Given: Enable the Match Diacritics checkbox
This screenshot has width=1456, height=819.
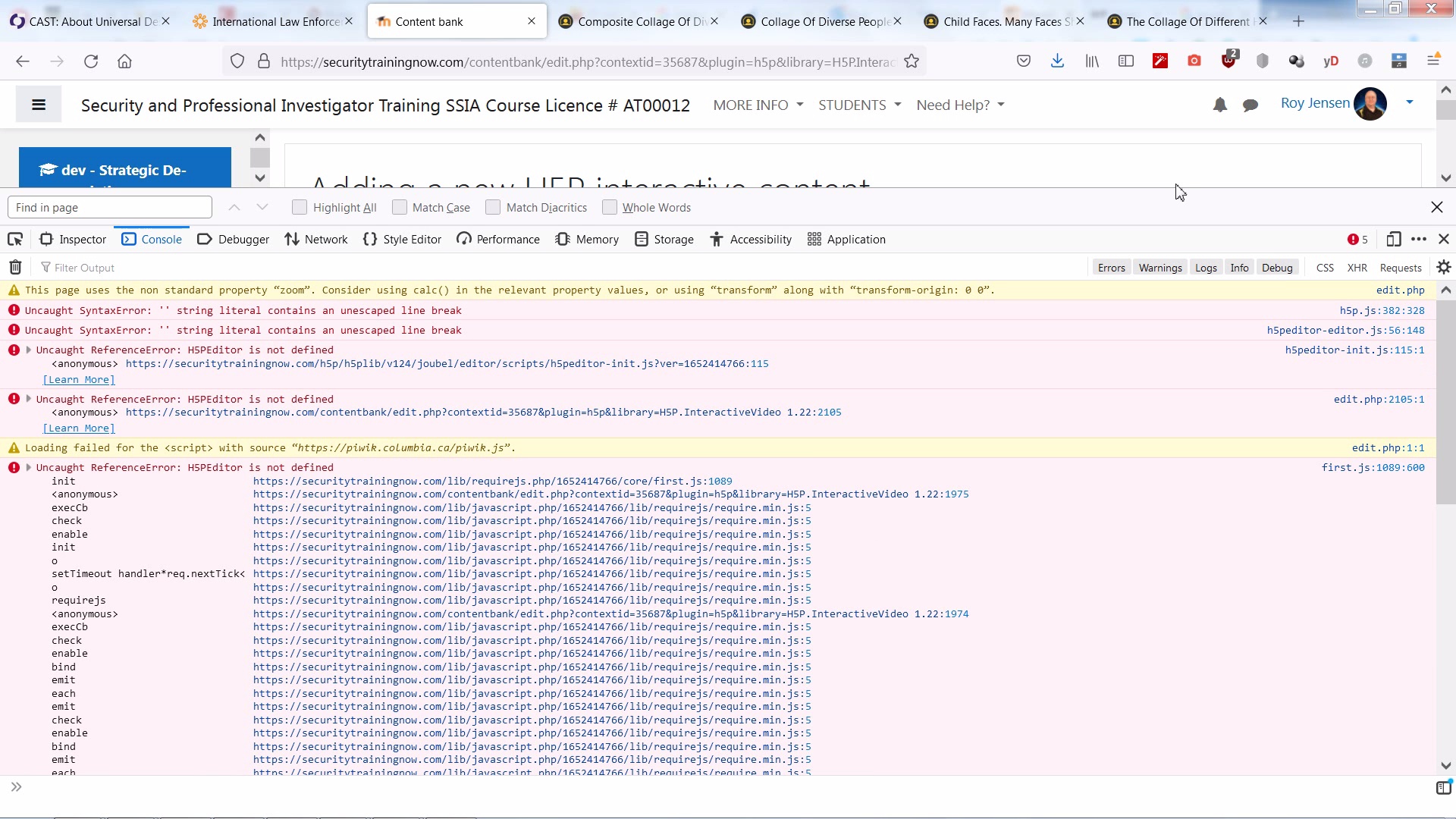Looking at the screenshot, I should [493, 207].
